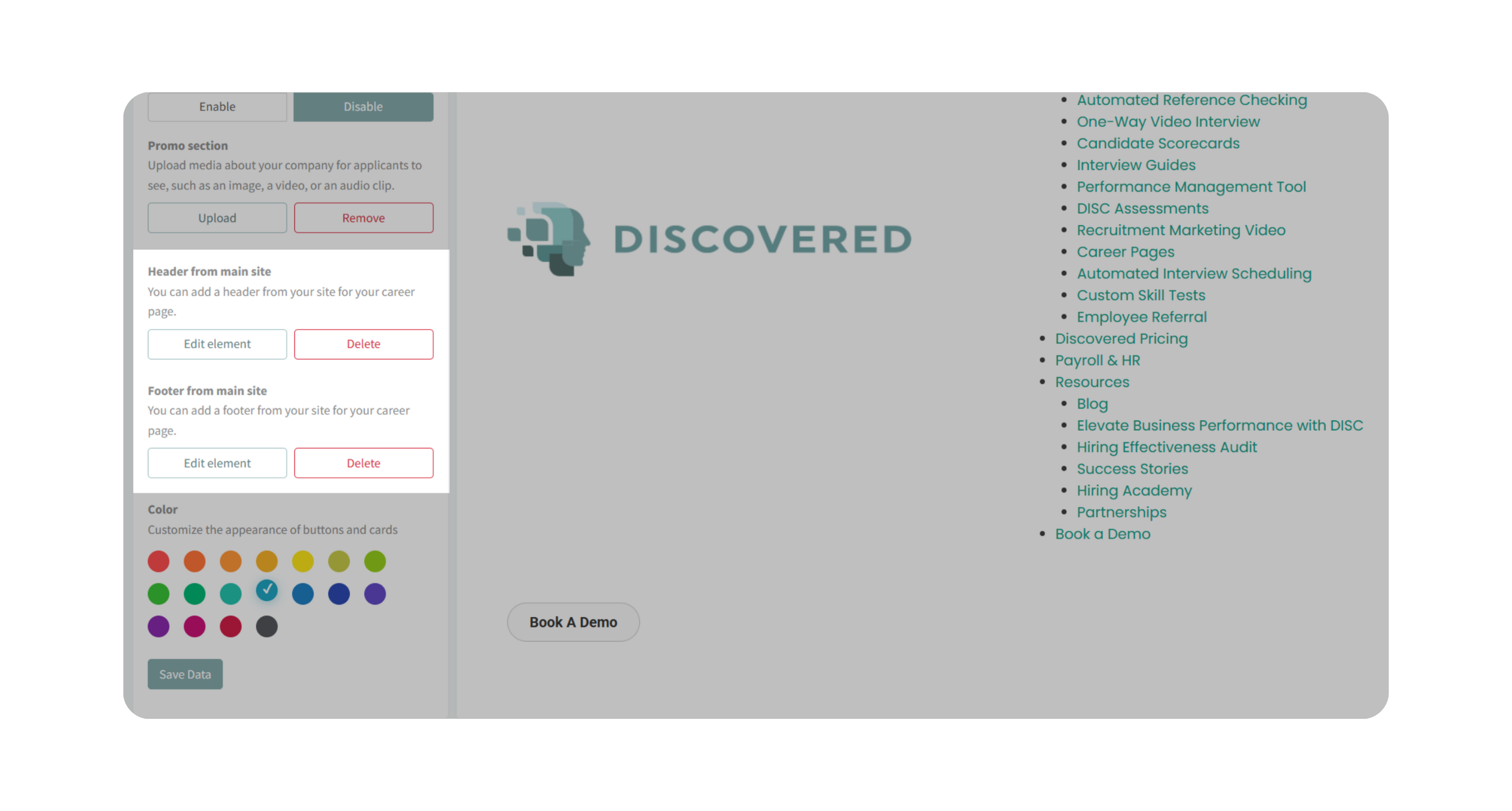Image resolution: width=1512 pixels, height=811 pixels.
Task: Select the red color swatch
Action: [x=158, y=561]
